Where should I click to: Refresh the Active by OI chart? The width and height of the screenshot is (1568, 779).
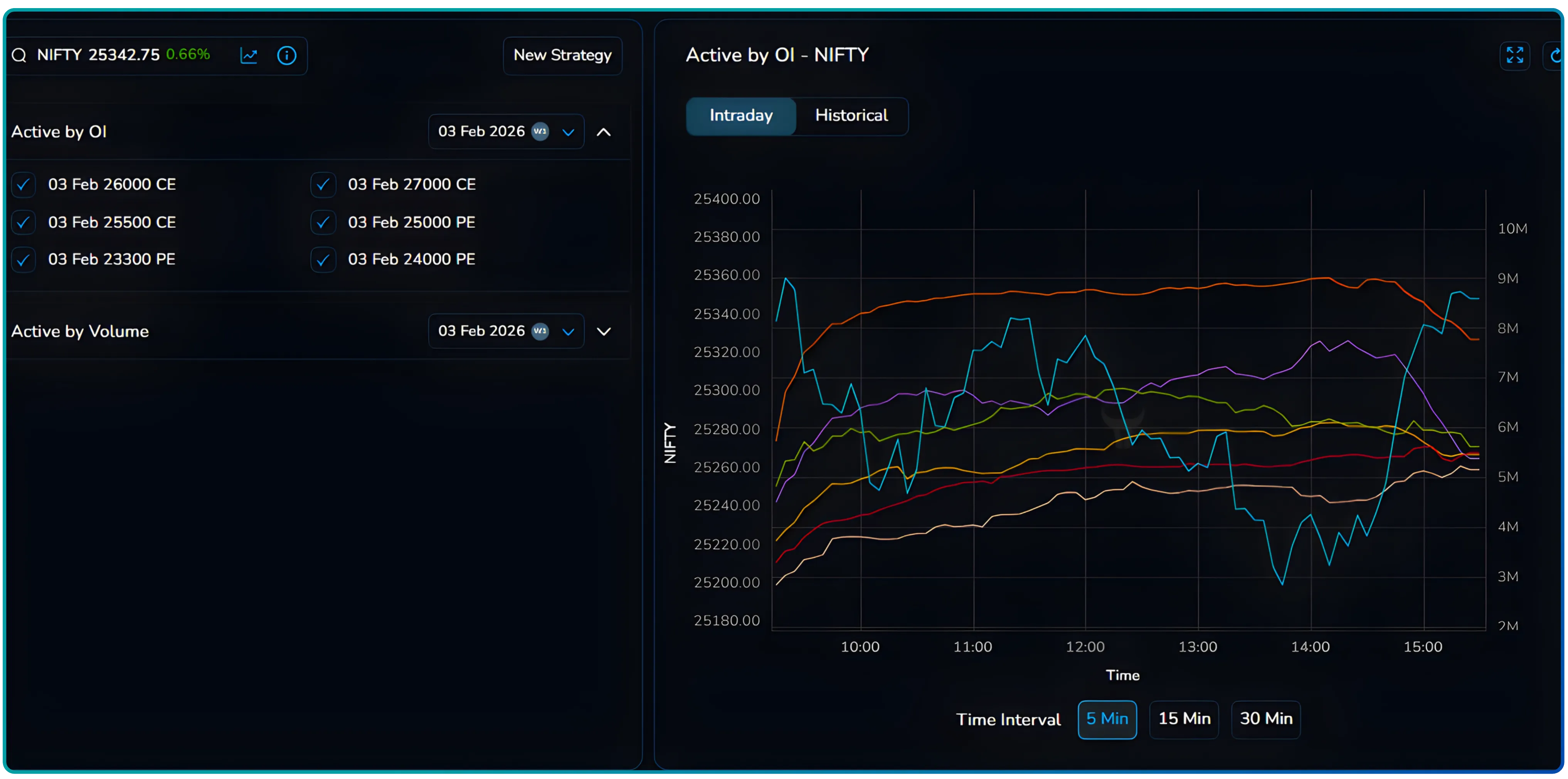click(1556, 55)
